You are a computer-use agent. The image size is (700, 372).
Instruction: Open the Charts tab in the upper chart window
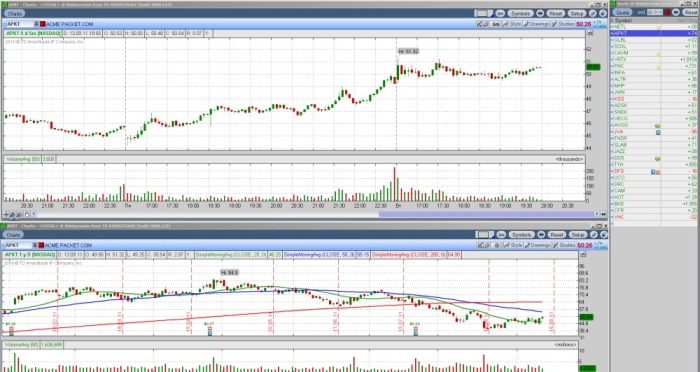tap(14, 14)
